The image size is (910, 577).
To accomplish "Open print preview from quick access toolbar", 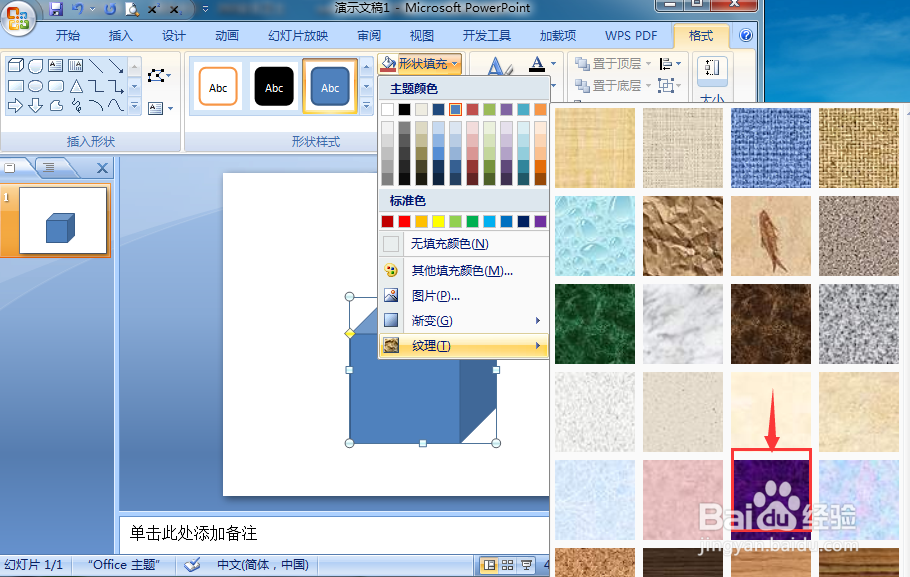I will (132, 9).
